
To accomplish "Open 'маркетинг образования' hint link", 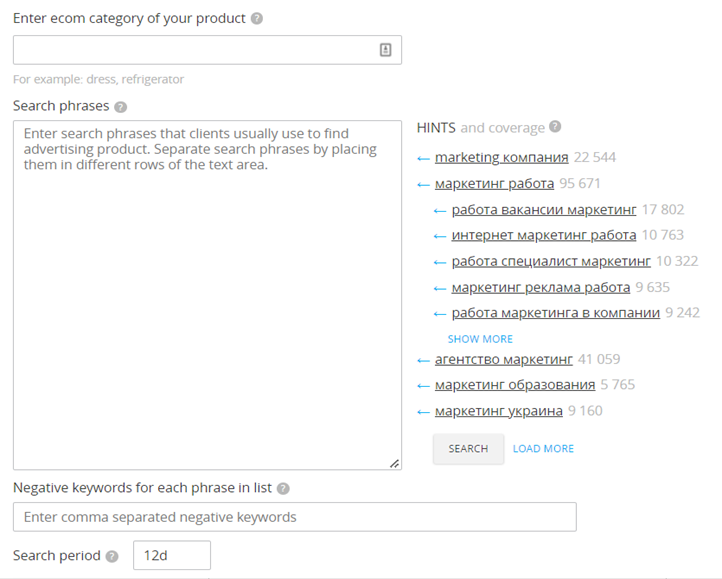I will (x=514, y=385).
